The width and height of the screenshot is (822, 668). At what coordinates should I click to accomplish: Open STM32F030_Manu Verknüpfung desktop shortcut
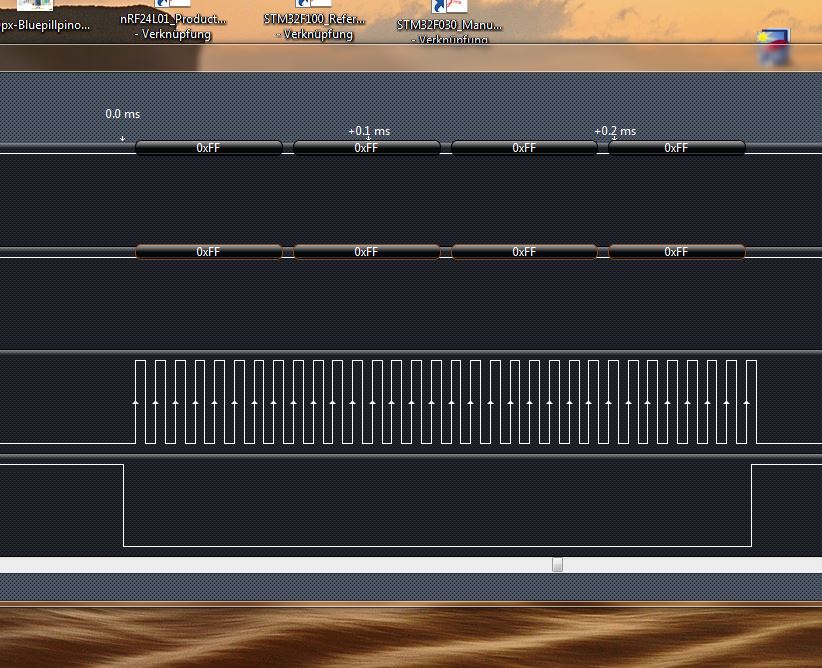point(449,24)
